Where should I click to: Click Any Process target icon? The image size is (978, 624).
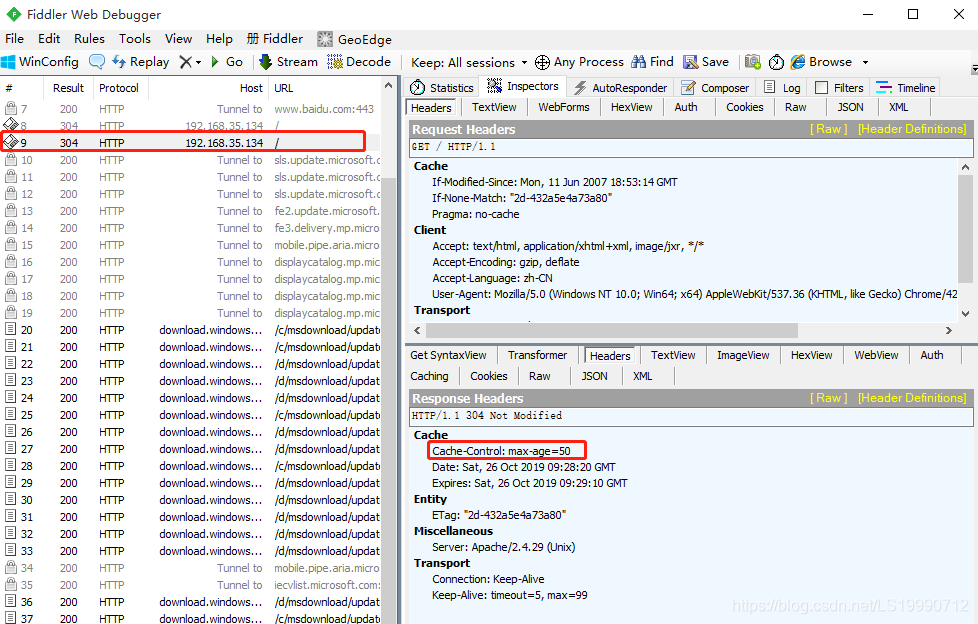[x=543, y=62]
